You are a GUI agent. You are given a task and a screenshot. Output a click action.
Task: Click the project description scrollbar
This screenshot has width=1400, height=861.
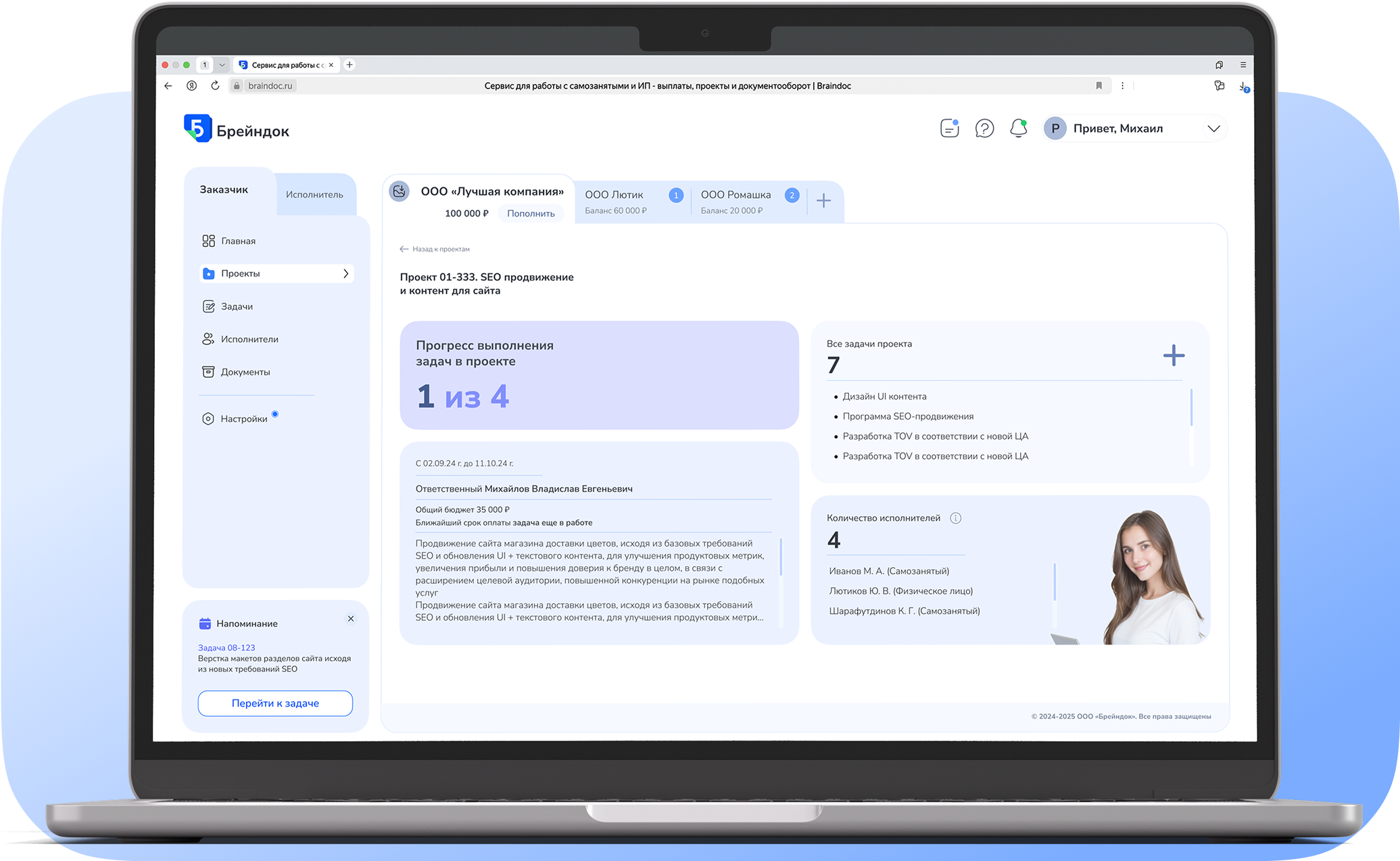click(781, 557)
